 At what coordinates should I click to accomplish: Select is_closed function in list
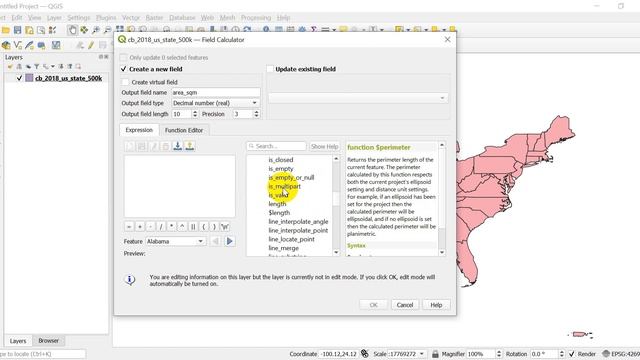[x=281, y=160]
